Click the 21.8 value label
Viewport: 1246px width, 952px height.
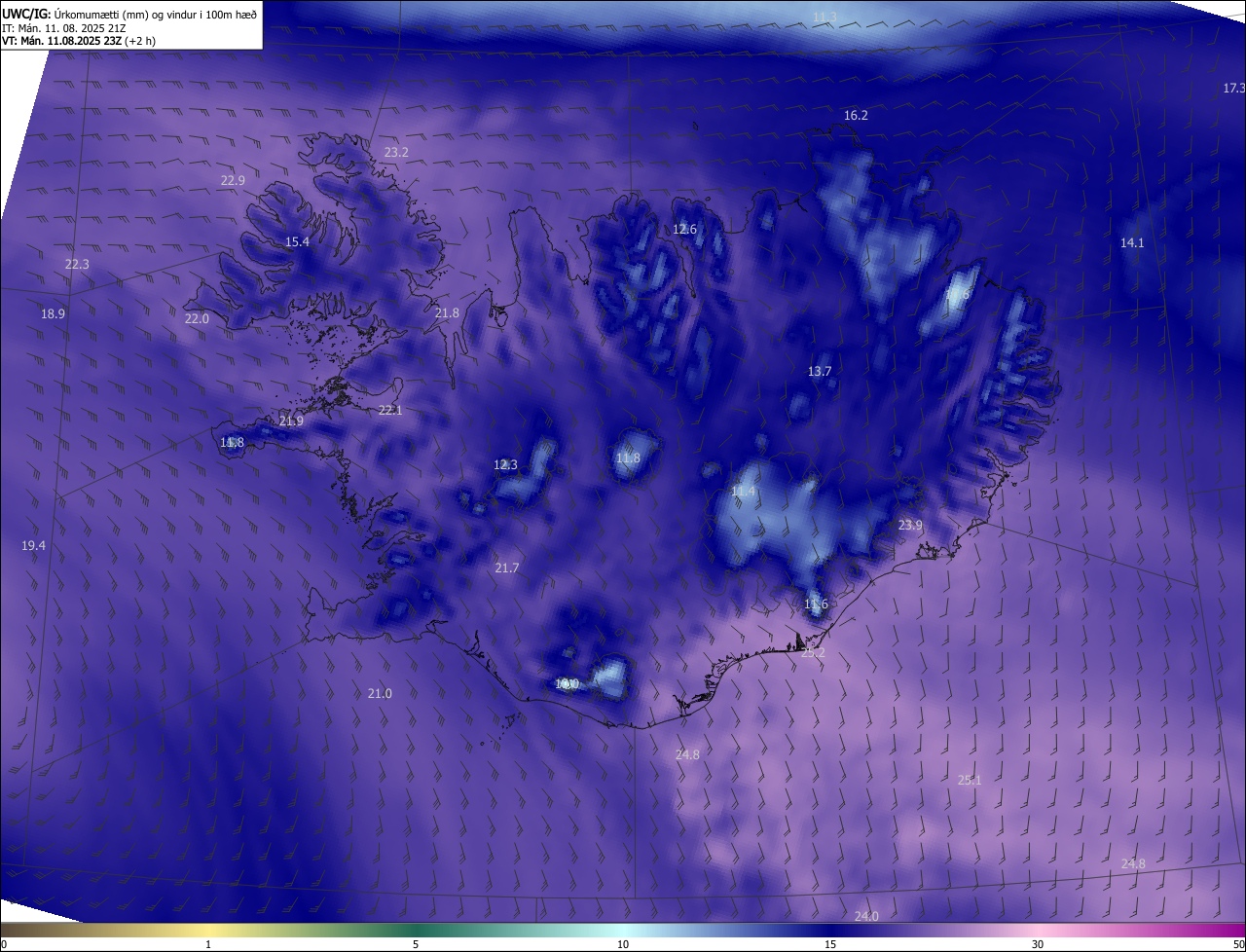point(446,312)
